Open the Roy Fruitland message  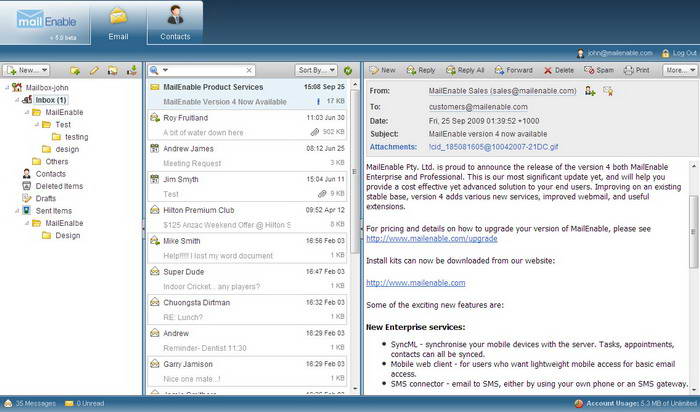point(247,125)
